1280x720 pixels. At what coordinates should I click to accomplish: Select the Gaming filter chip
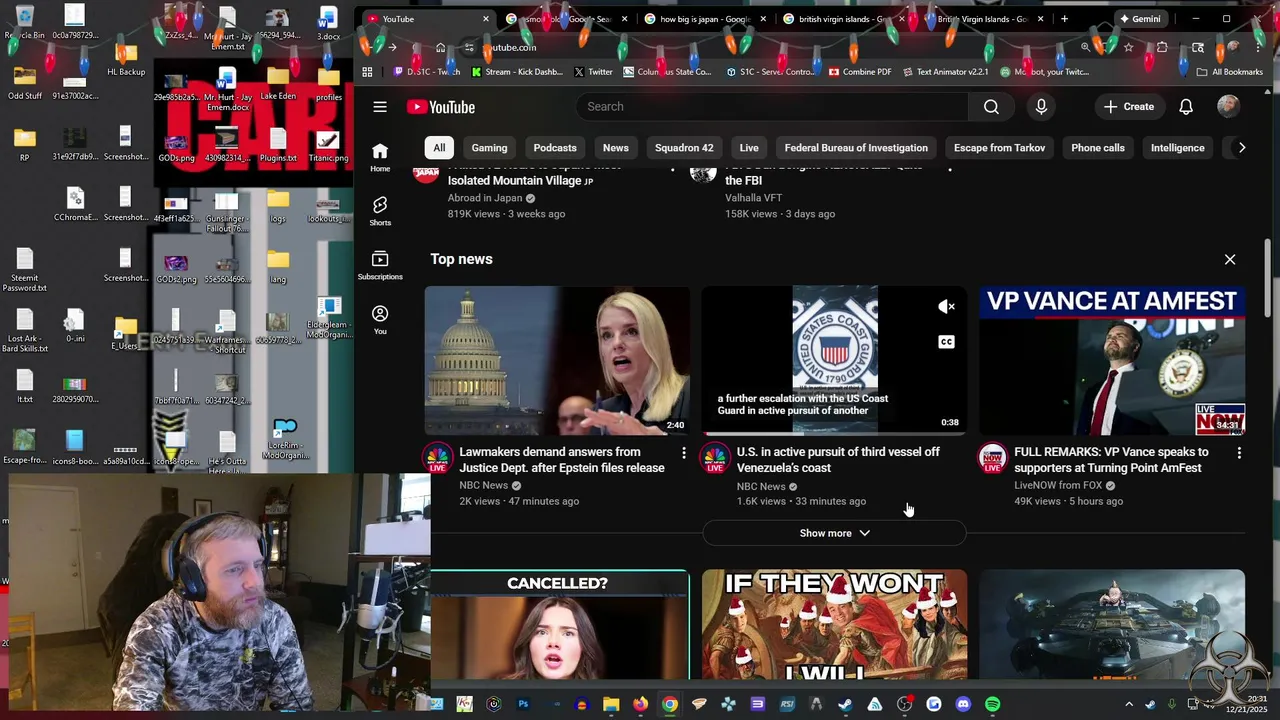489,148
